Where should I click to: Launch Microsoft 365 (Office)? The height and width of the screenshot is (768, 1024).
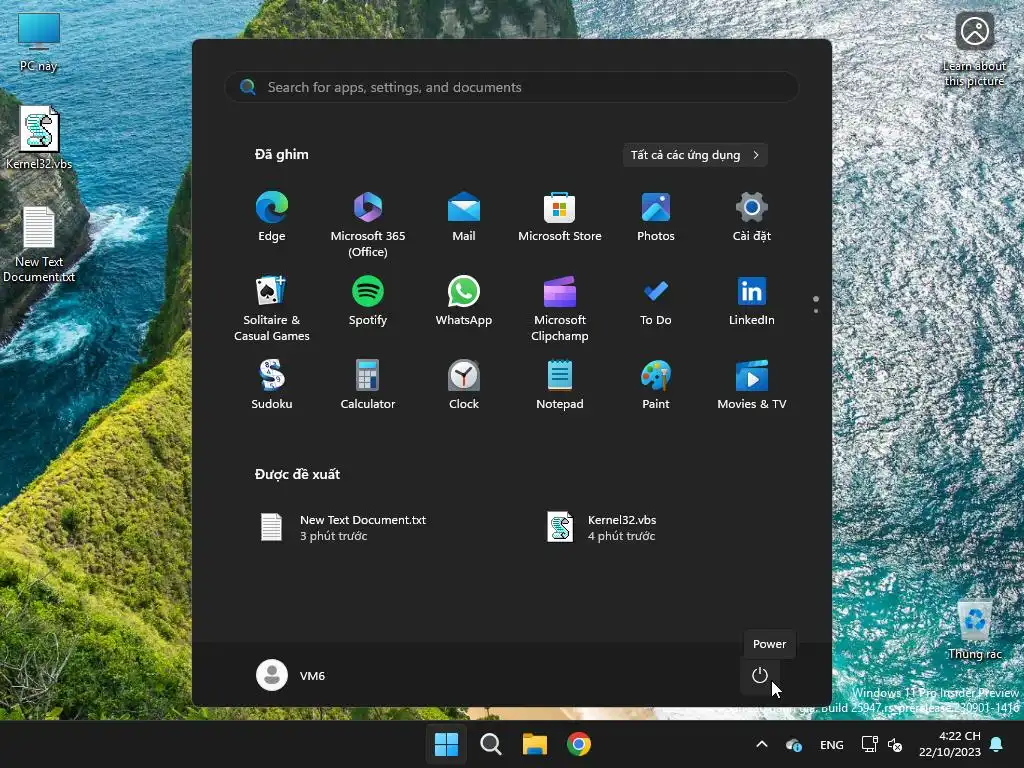[x=368, y=225]
